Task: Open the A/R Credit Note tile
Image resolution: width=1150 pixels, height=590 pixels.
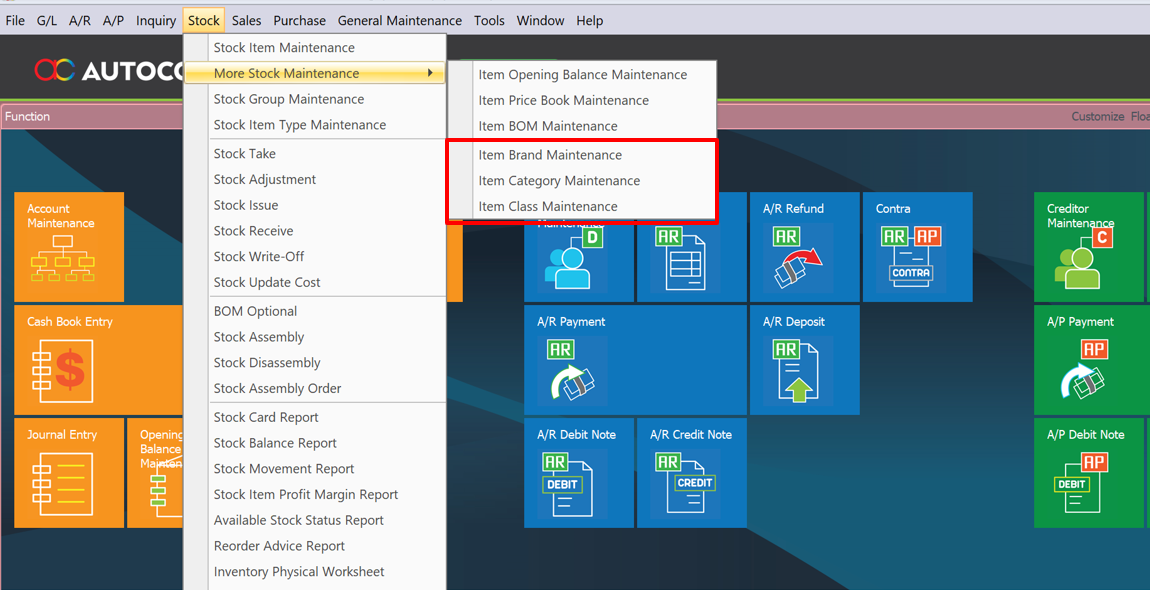Action: (692, 473)
